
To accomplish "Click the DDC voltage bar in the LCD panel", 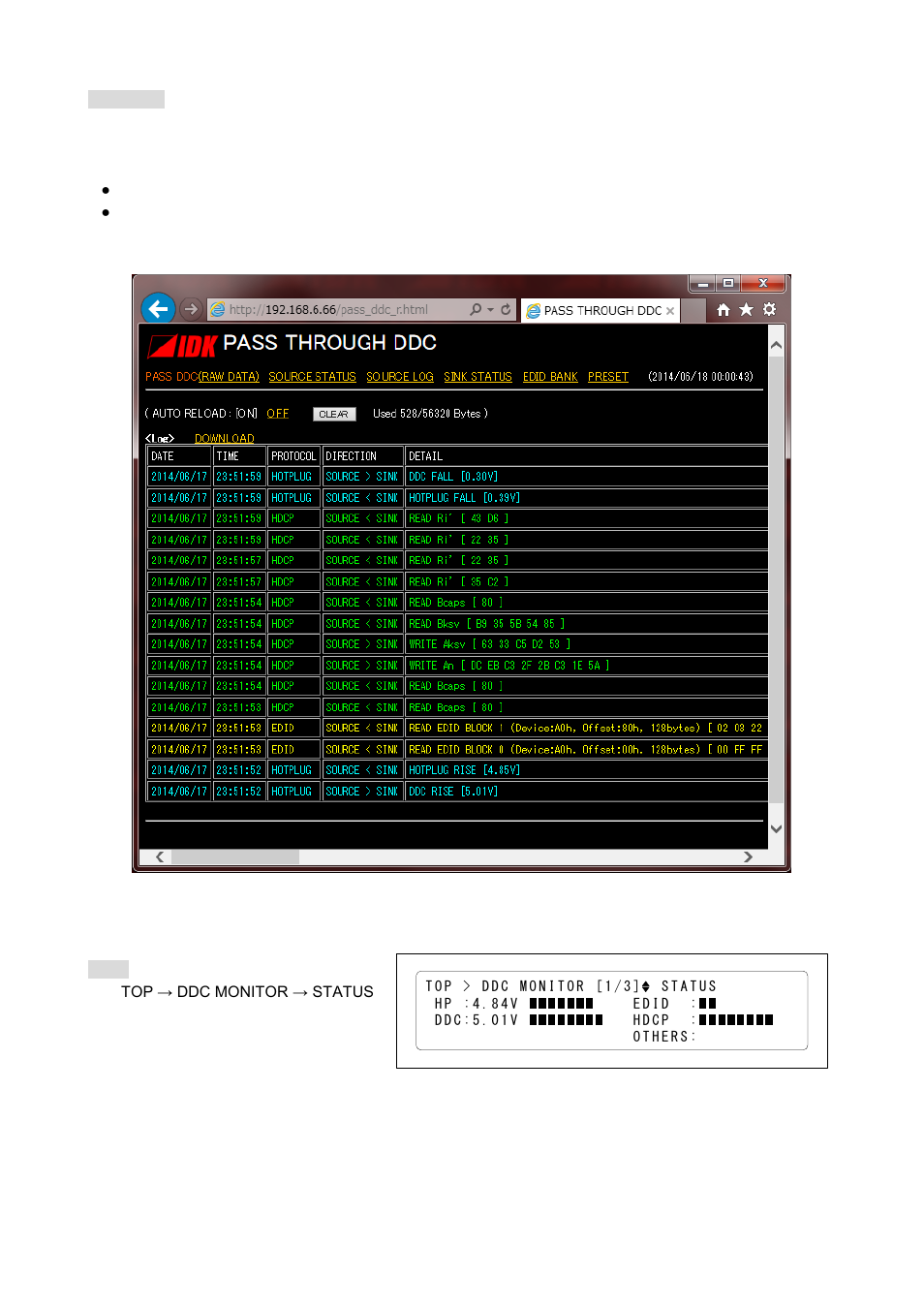I will [566, 1020].
